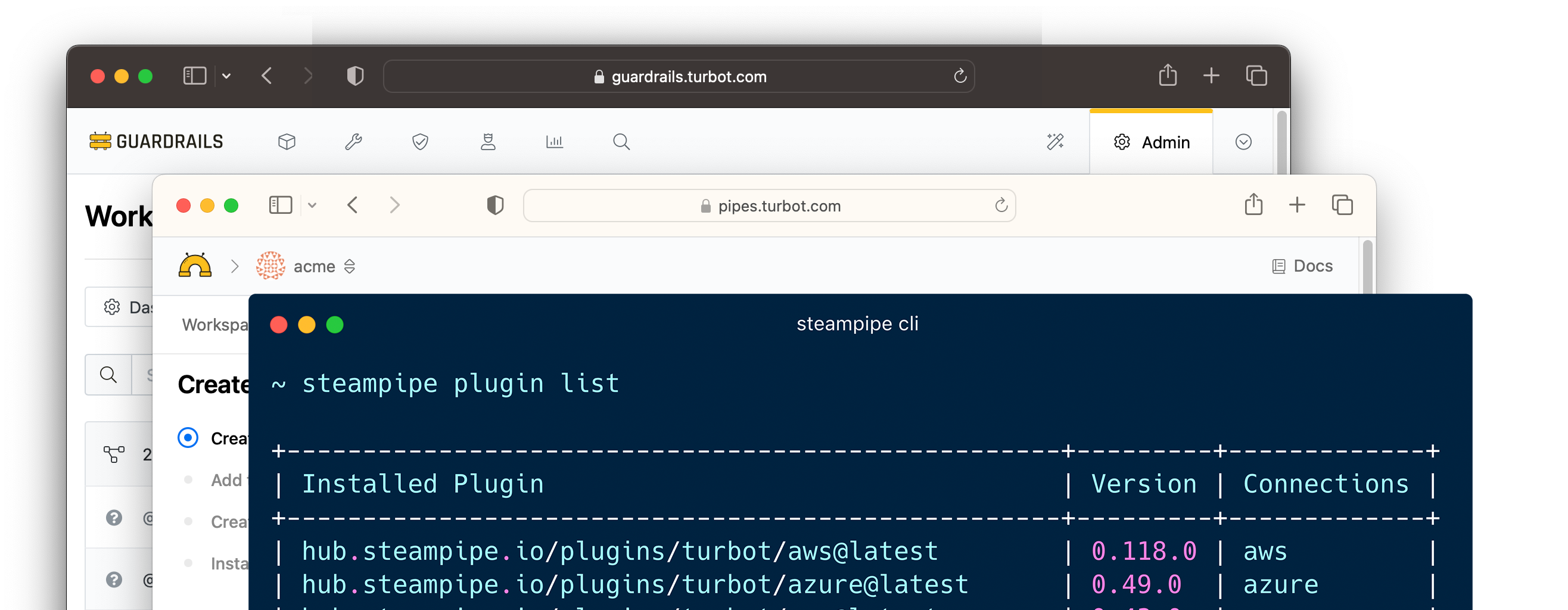Select the Workspaces tab on Pipes page
This screenshot has height=610, width=1568.
[x=216, y=325]
